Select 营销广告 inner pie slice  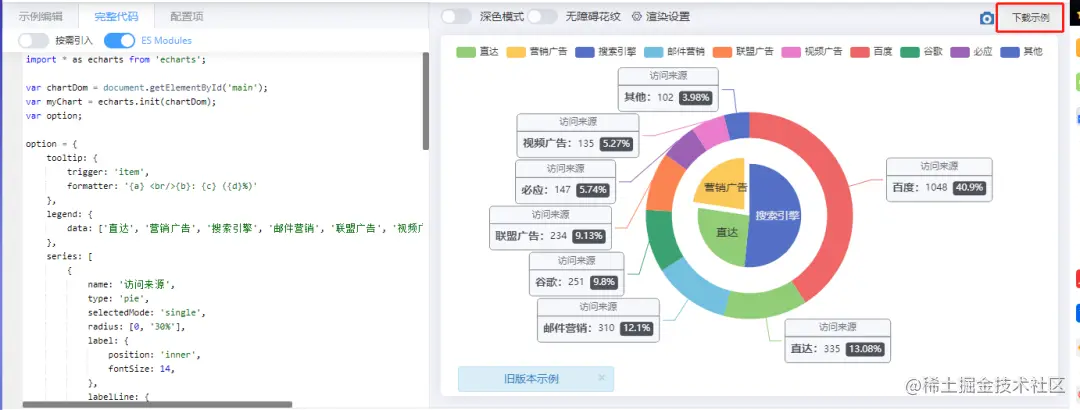click(x=723, y=185)
